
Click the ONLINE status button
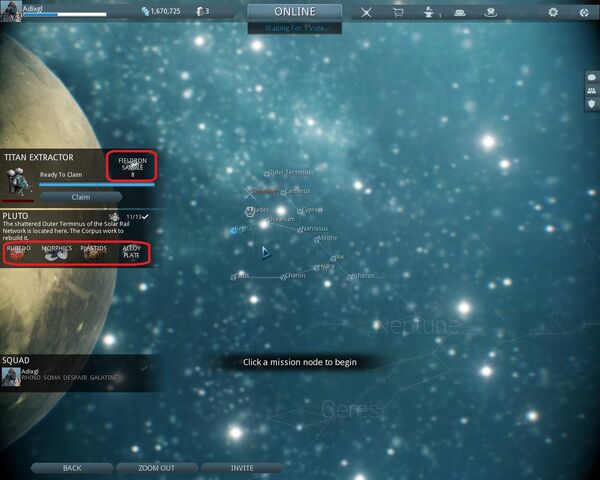coord(295,12)
